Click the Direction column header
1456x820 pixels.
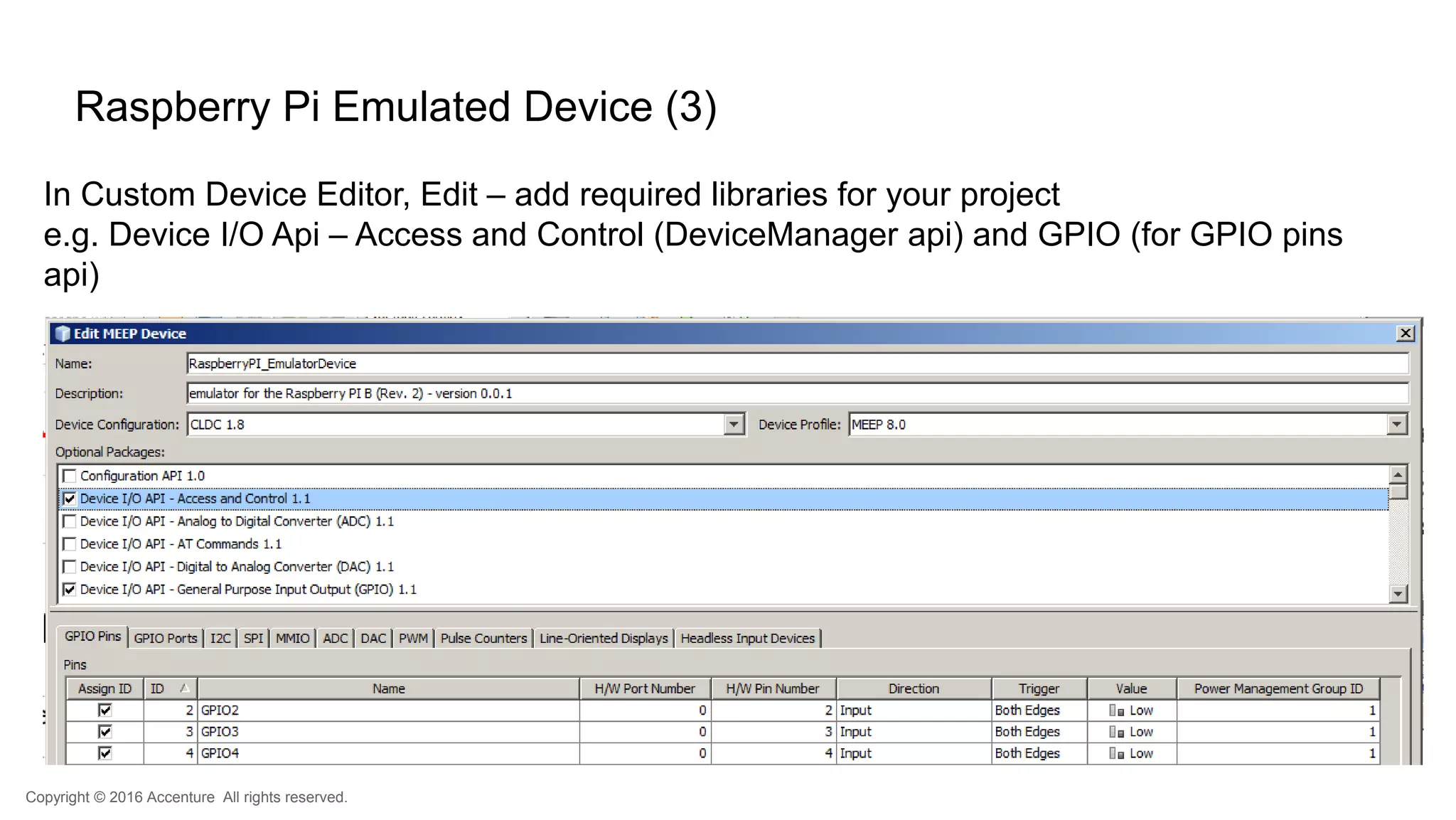coord(914,688)
